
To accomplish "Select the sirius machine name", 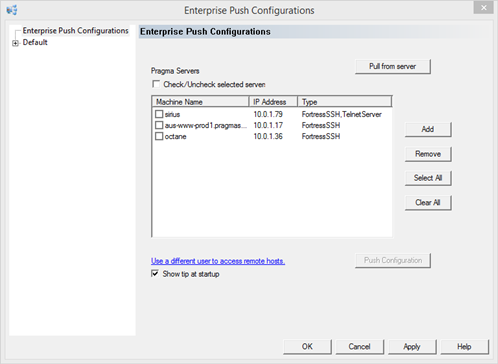I will (172, 114).
